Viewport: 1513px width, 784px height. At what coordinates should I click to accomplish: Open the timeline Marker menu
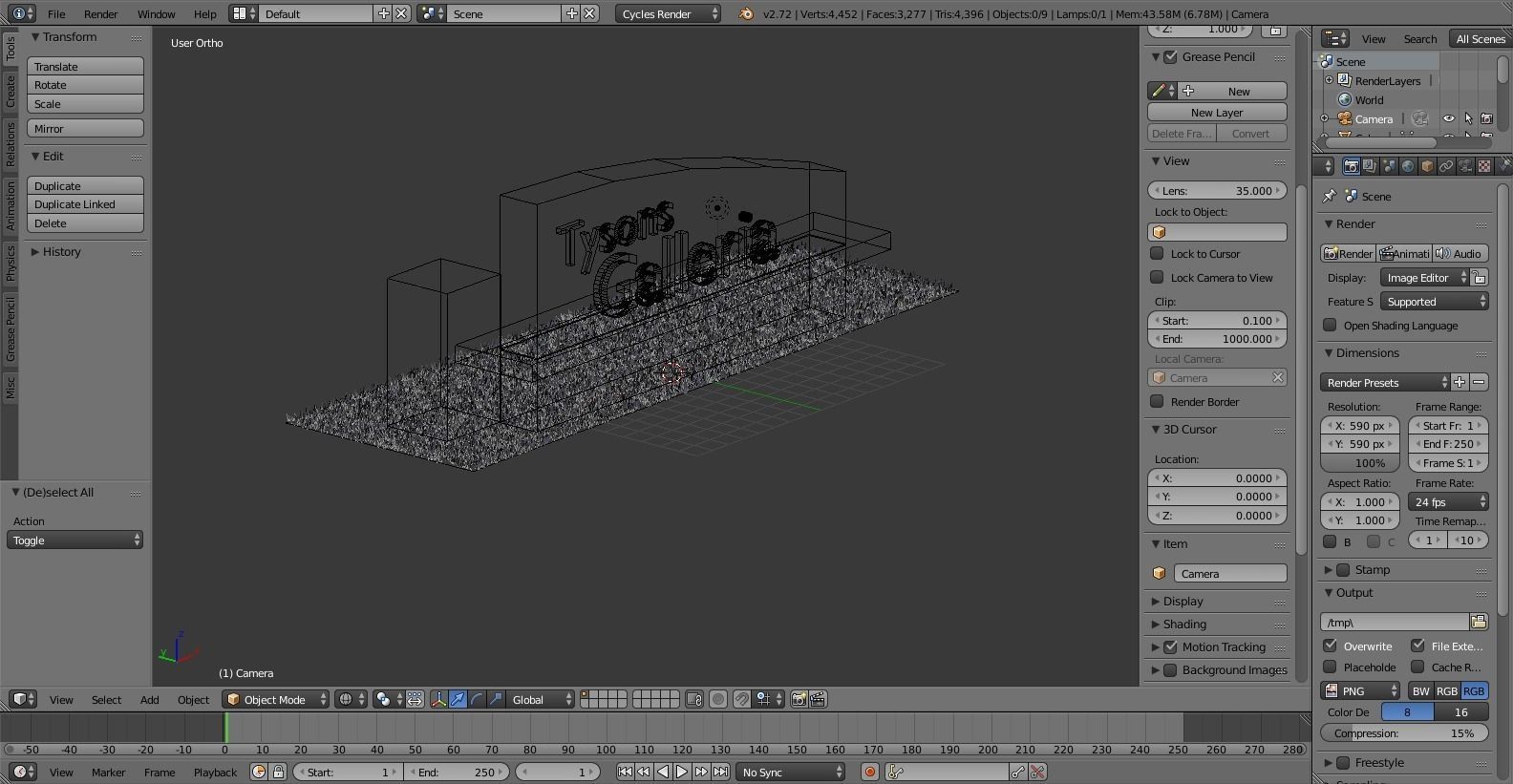click(108, 772)
